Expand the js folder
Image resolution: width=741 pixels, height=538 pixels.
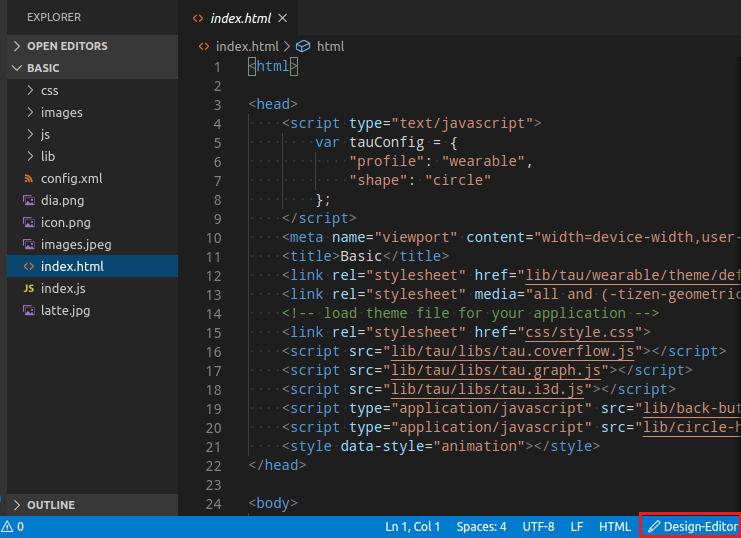point(45,134)
